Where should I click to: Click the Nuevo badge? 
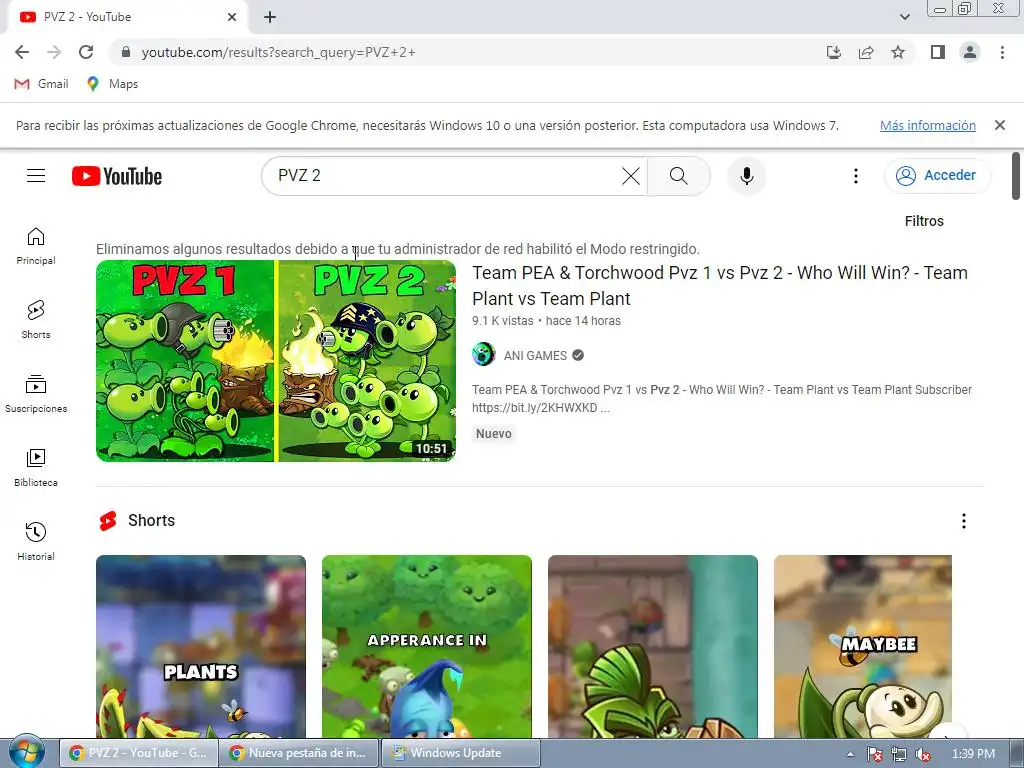click(494, 434)
